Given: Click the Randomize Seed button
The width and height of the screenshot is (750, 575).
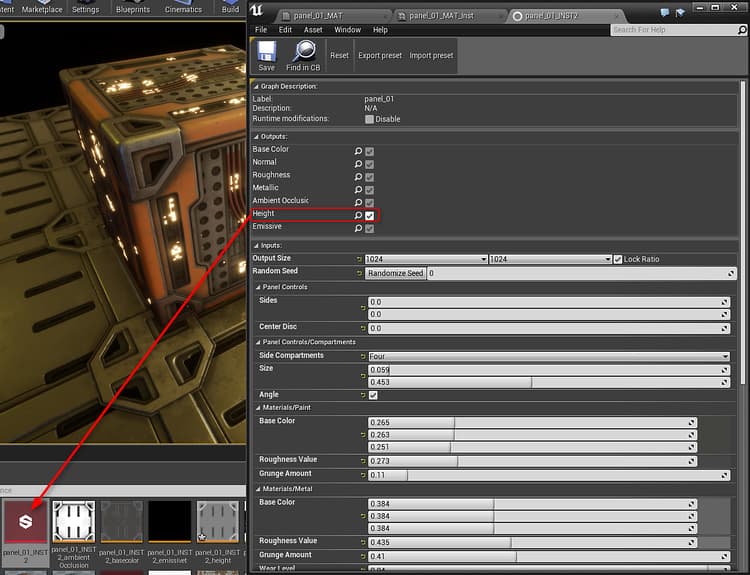Looking at the screenshot, I should (x=395, y=273).
